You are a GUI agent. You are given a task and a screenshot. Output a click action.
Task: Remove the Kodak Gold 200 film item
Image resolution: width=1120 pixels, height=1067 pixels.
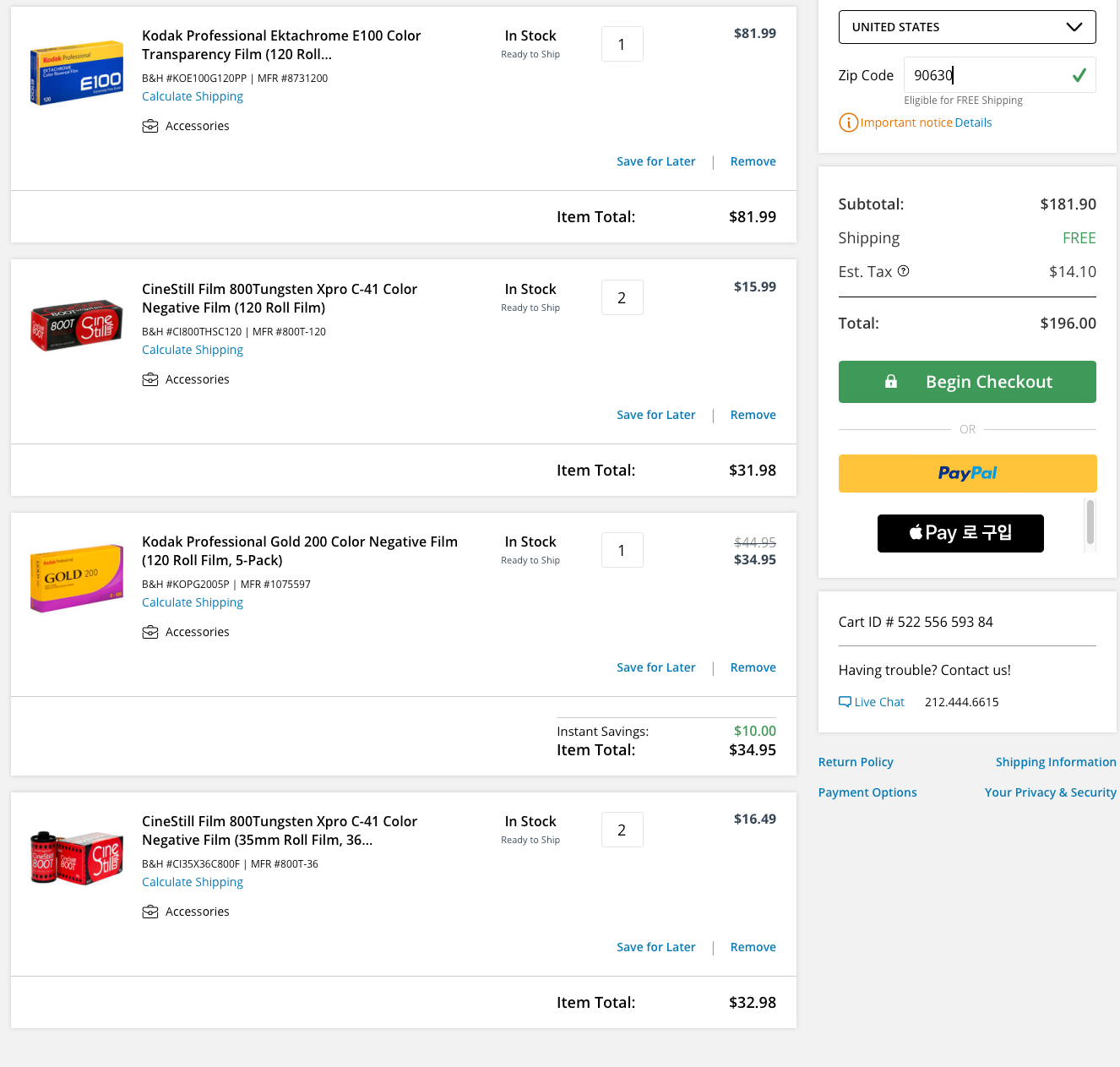tap(753, 667)
